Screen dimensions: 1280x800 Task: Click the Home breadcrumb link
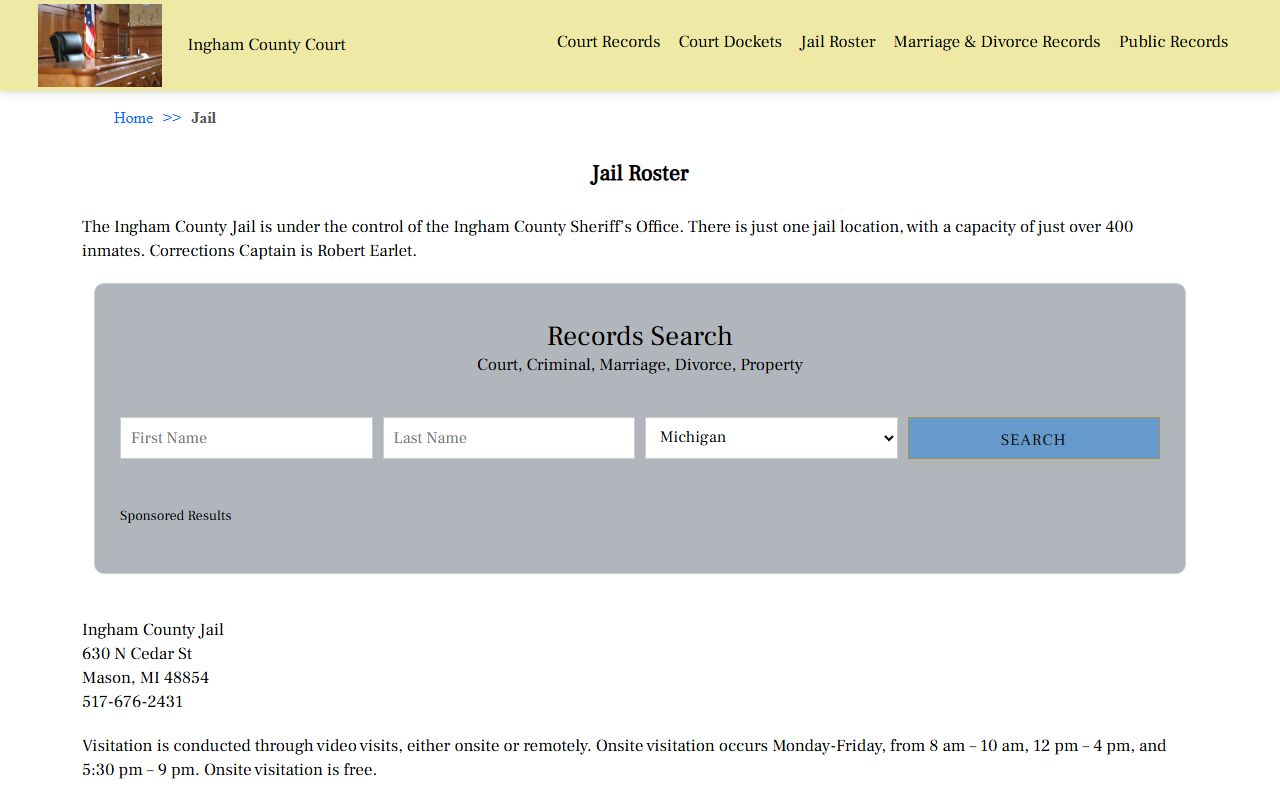click(x=133, y=118)
